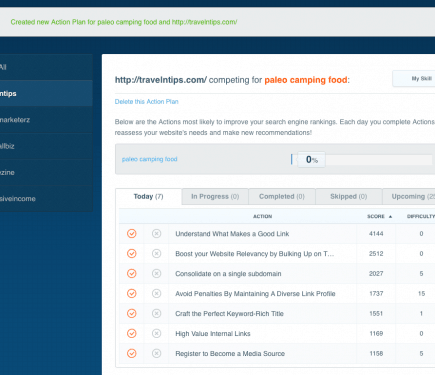Skip 'High Value Internal Links' action

coord(156,333)
